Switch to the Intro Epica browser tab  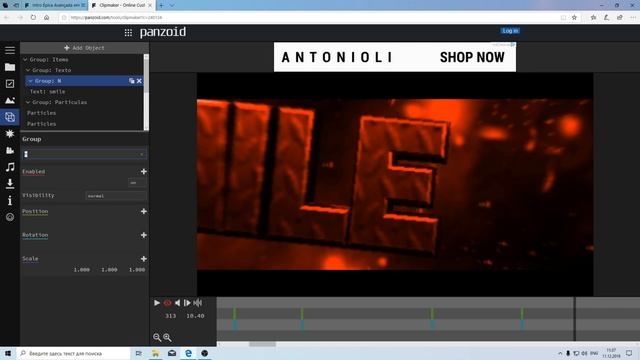(55, 5)
